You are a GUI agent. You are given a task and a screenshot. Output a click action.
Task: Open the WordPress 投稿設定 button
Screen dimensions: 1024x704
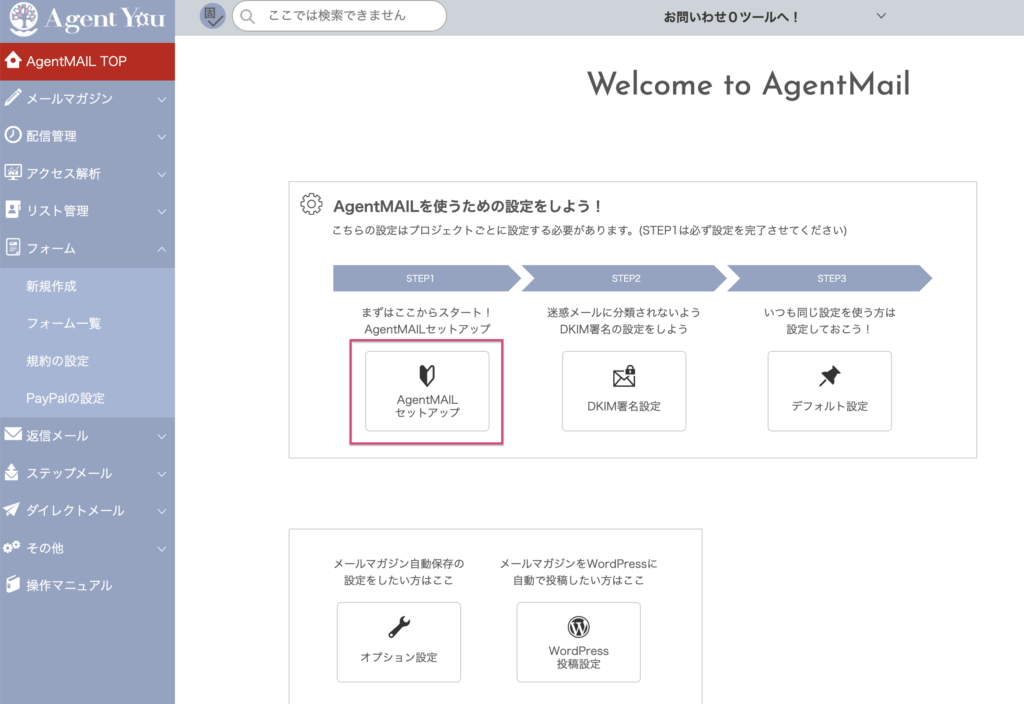point(579,642)
